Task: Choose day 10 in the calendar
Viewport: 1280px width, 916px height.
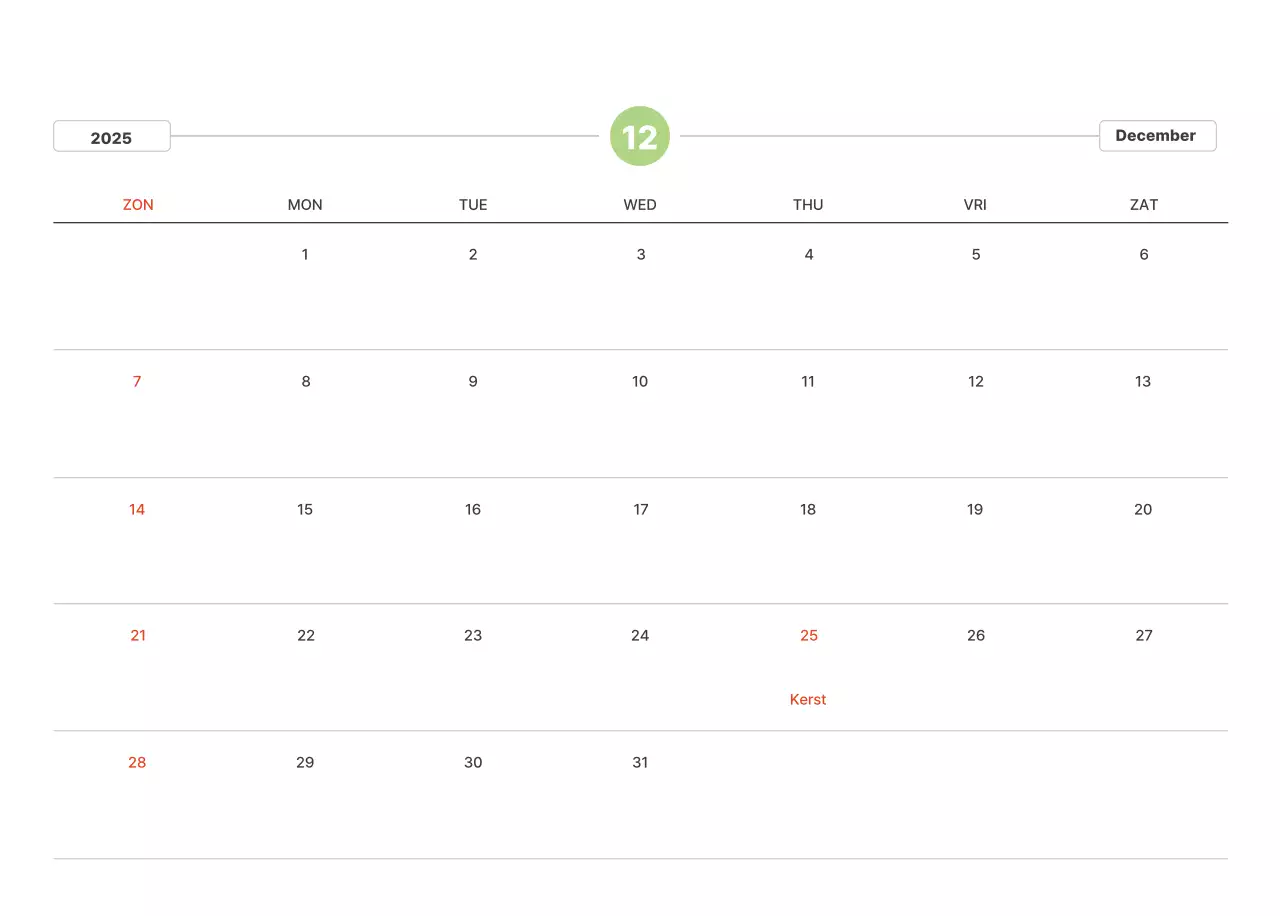Action: 640,382
